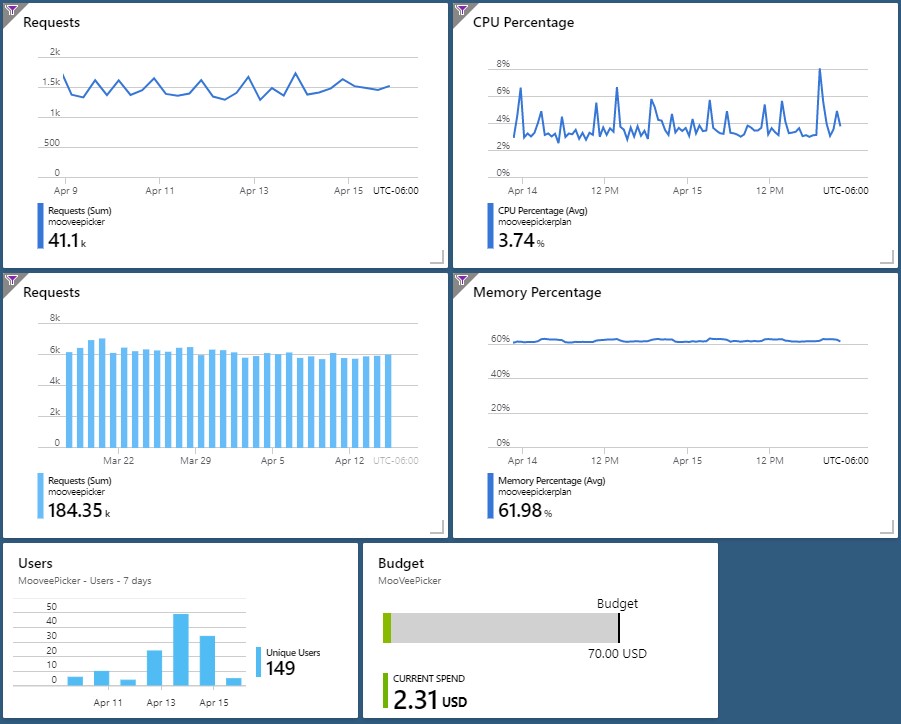Viewport: 901px width, 724px height.
Task: Click resize handle of Requests bar chart tile
Action: pos(437,527)
